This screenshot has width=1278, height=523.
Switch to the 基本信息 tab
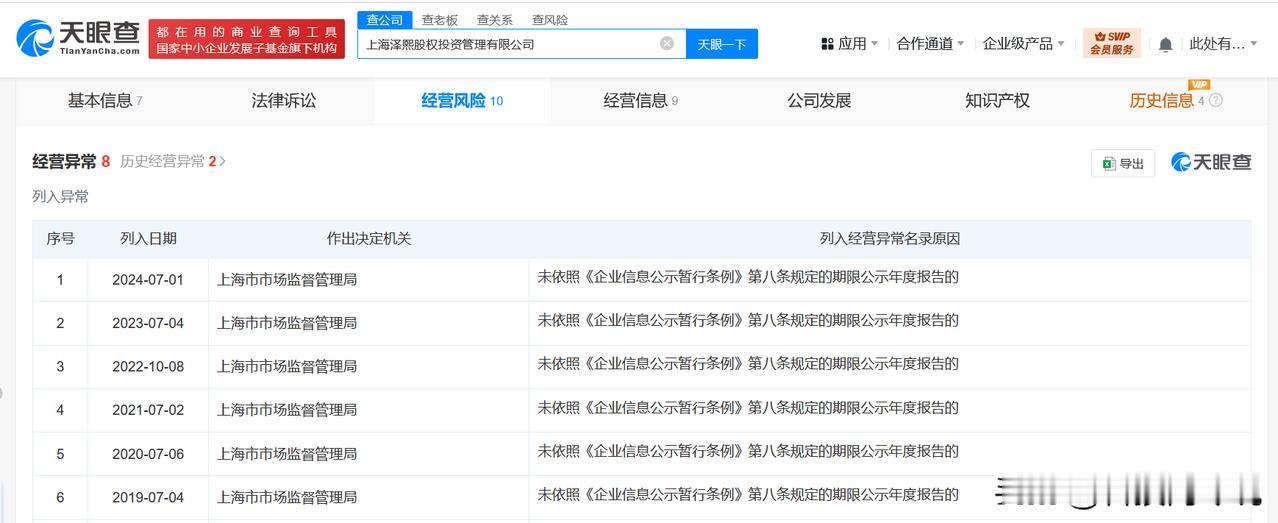[105, 100]
